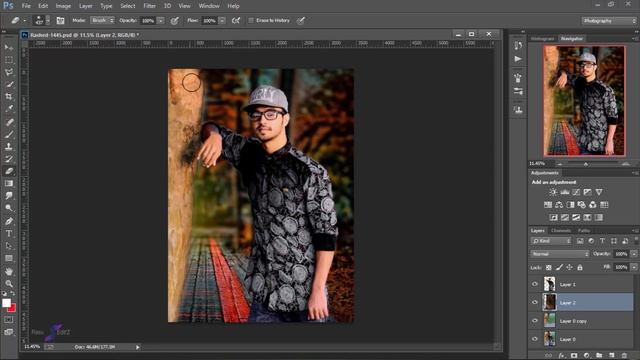Hide Layer 2 visibility eye

click(535, 302)
